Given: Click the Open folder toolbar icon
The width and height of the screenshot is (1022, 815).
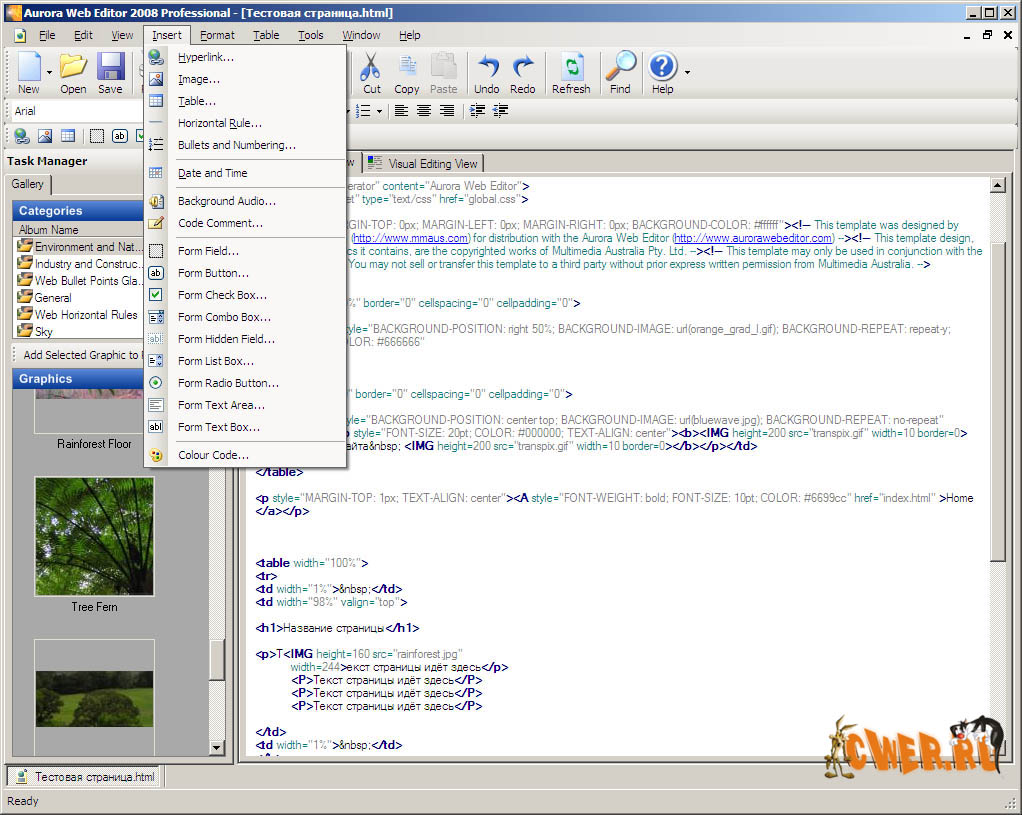Looking at the screenshot, I should coord(73,73).
